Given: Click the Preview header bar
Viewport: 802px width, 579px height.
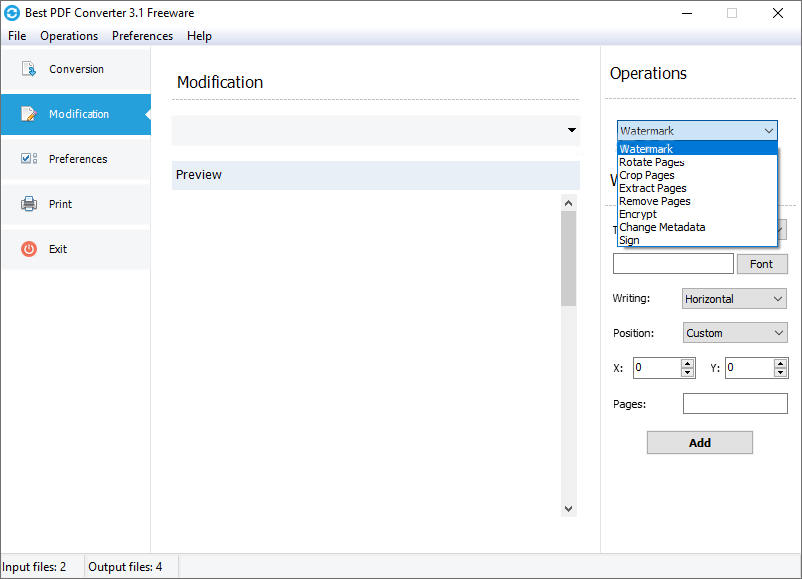Looking at the screenshot, I should coord(376,175).
